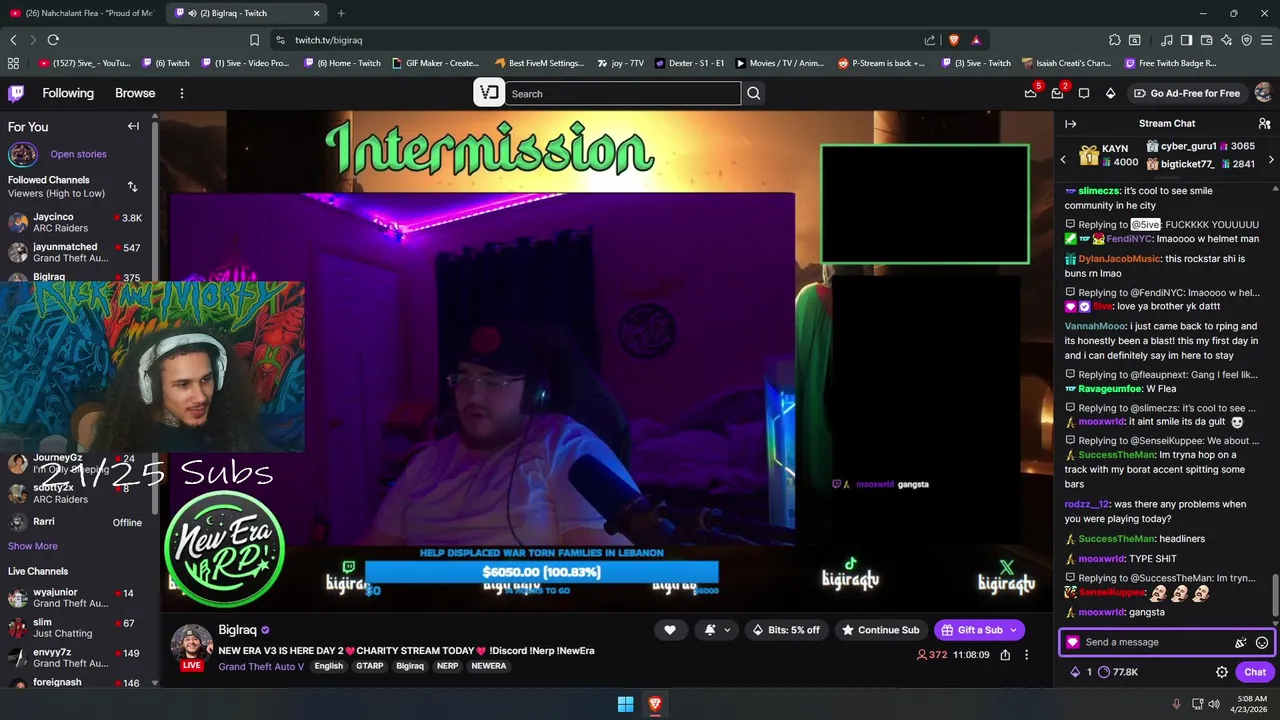This screenshot has width=1280, height=720.
Task: Open the browser hamburger menu
Action: [1266, 40]
